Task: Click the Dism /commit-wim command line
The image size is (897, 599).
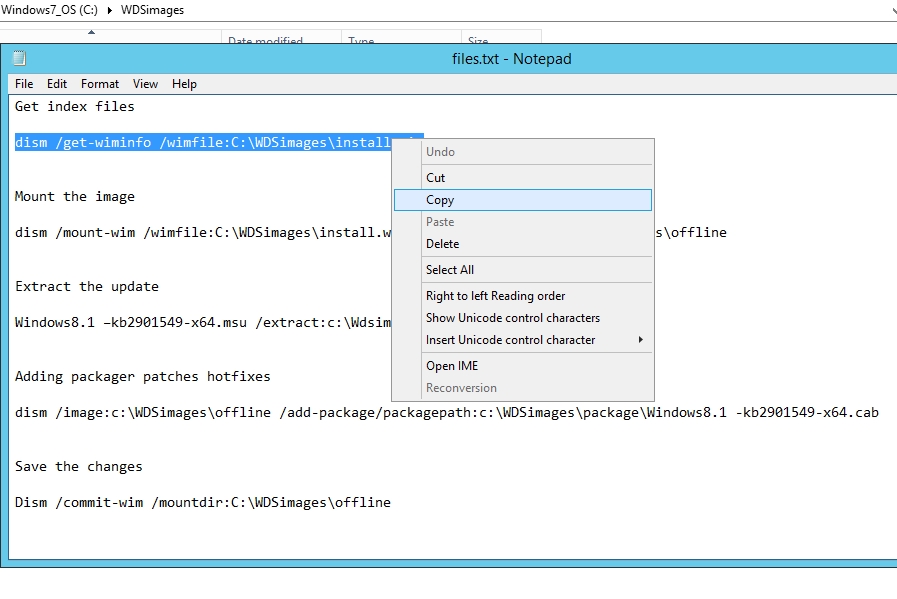Action: pos(203,502)
